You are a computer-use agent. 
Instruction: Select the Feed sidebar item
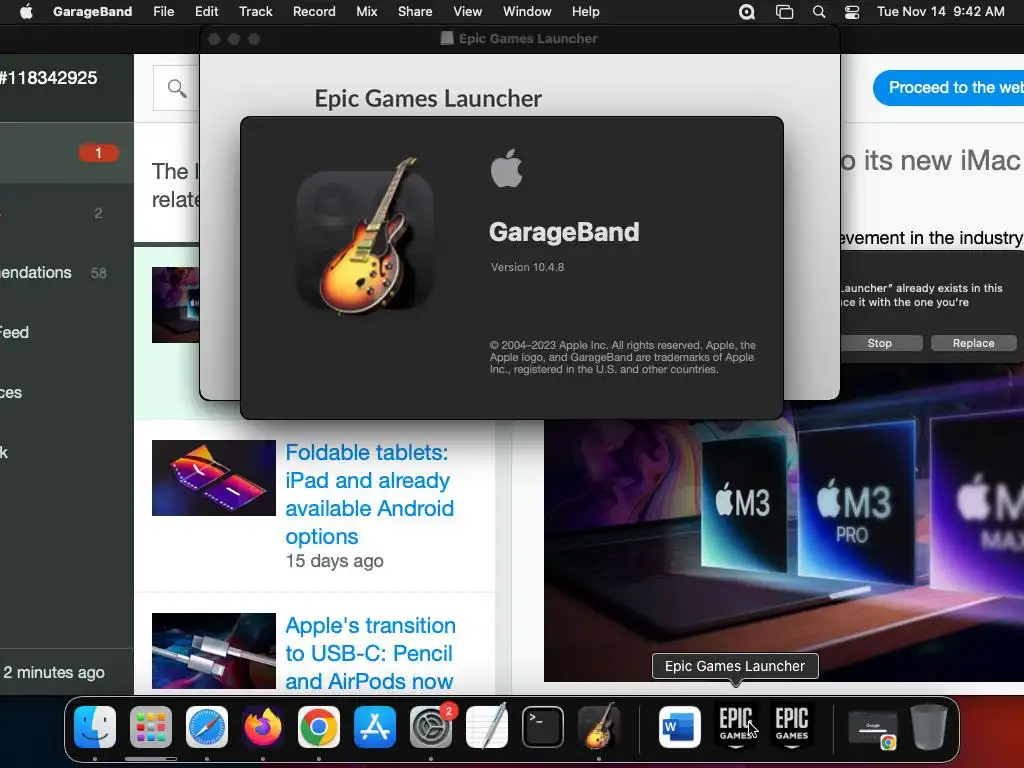pyautogui.click(x=67, y=332)
